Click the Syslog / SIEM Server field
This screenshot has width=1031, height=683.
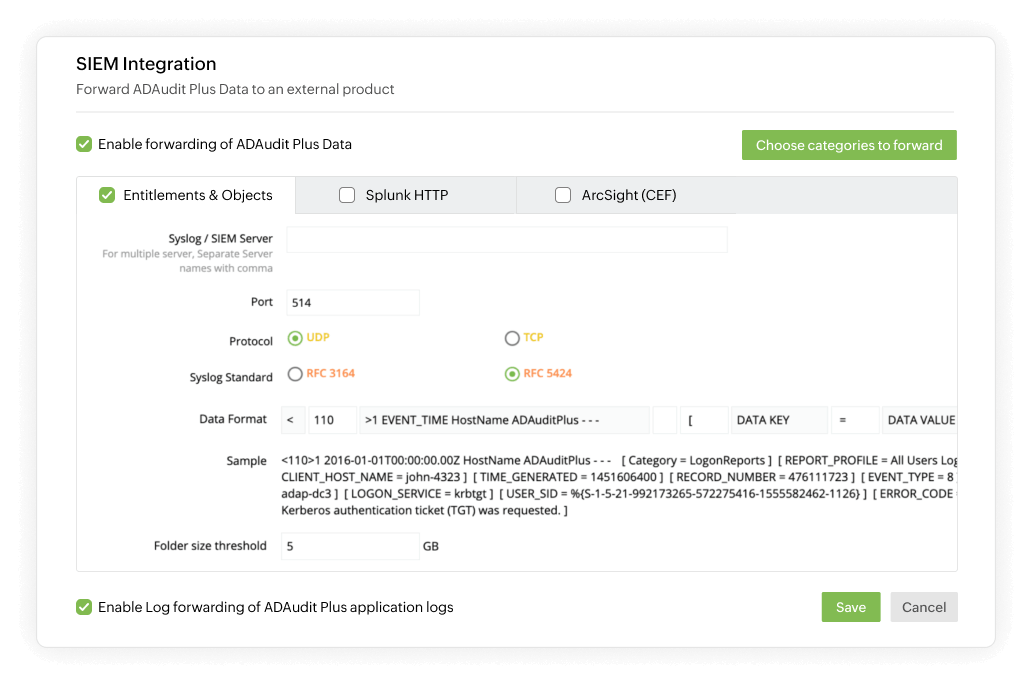pos(507,240)
